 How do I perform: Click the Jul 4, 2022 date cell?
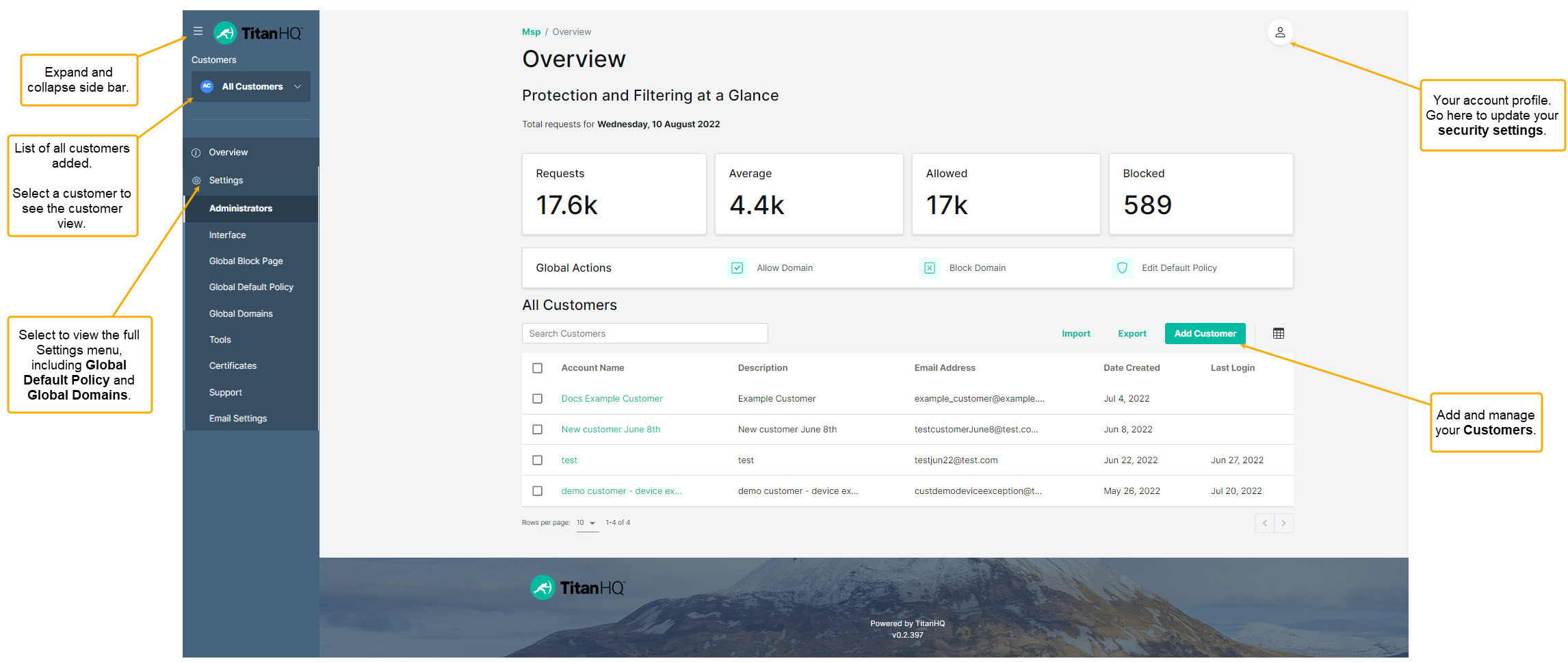click(1126, 399)
